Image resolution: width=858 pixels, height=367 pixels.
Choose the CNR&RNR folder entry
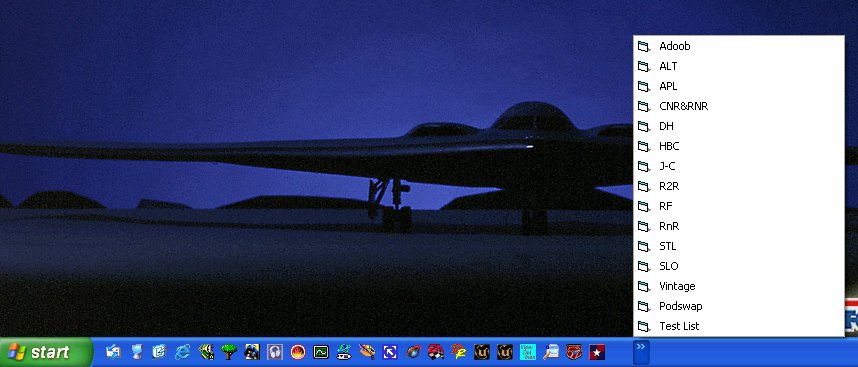739,106
